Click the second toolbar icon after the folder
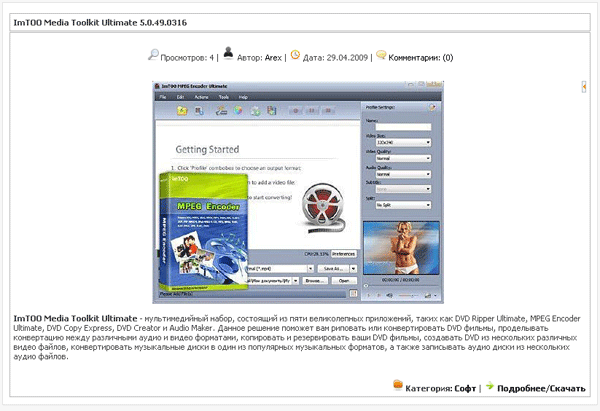The image size is (600, 411). (x=199, y=111)
